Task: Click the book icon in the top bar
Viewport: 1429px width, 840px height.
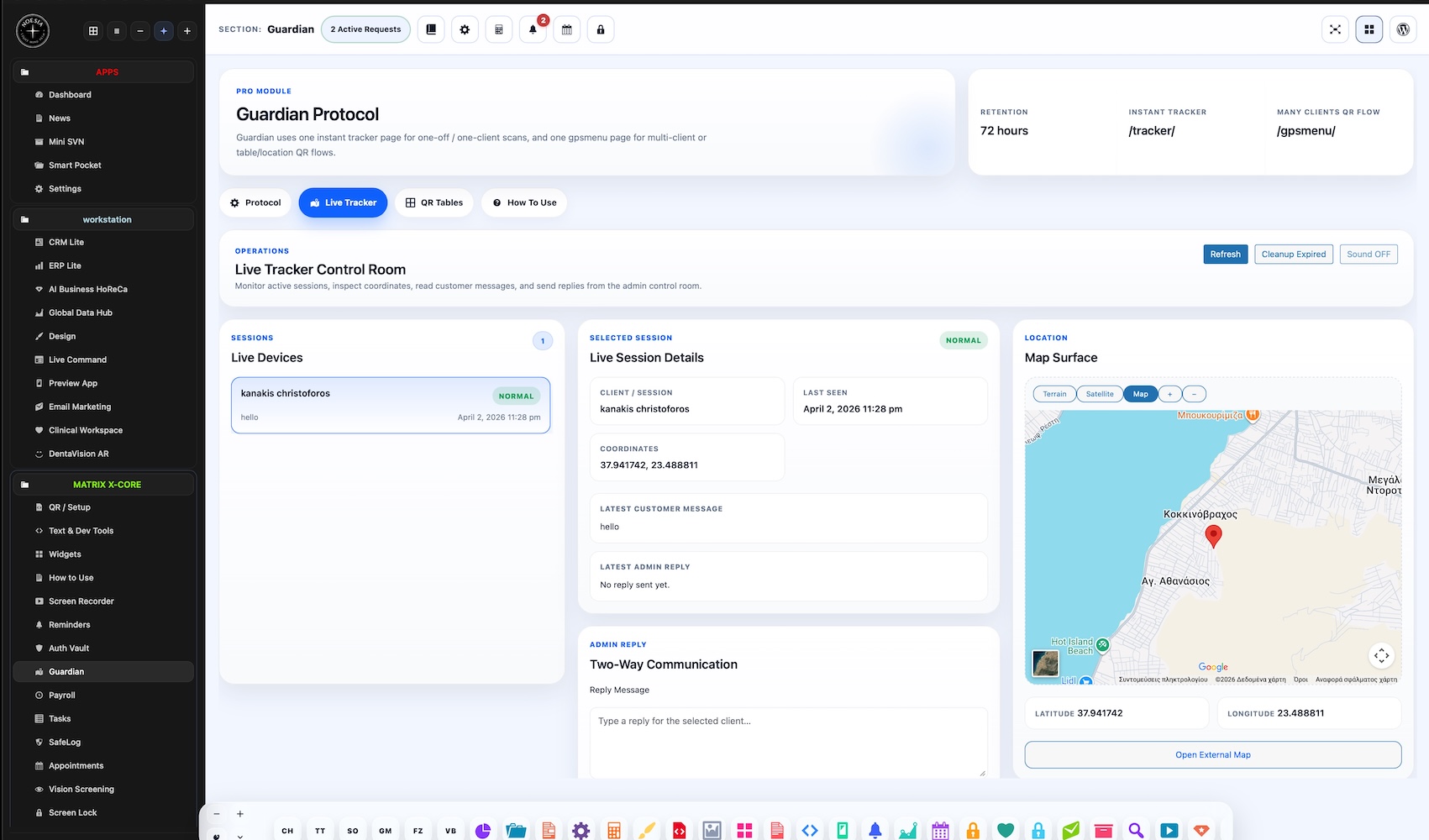Action: coord(431,29)
